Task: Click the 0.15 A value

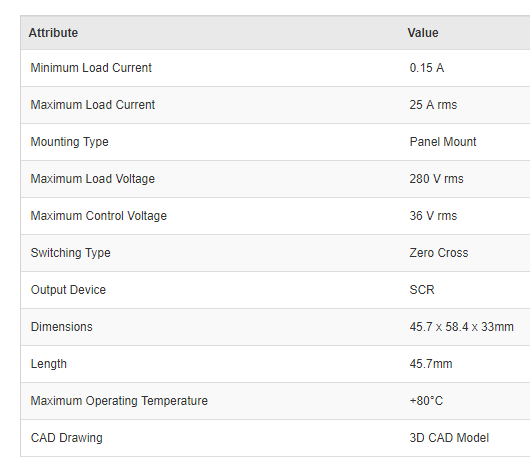Action: point(427,68)
